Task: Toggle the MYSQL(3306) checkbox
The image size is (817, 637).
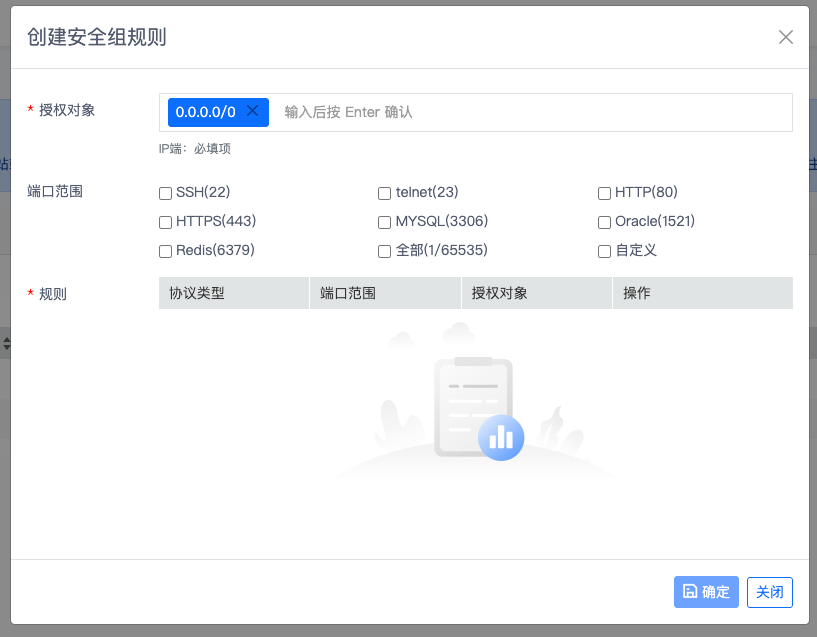Action: (385, 222)
